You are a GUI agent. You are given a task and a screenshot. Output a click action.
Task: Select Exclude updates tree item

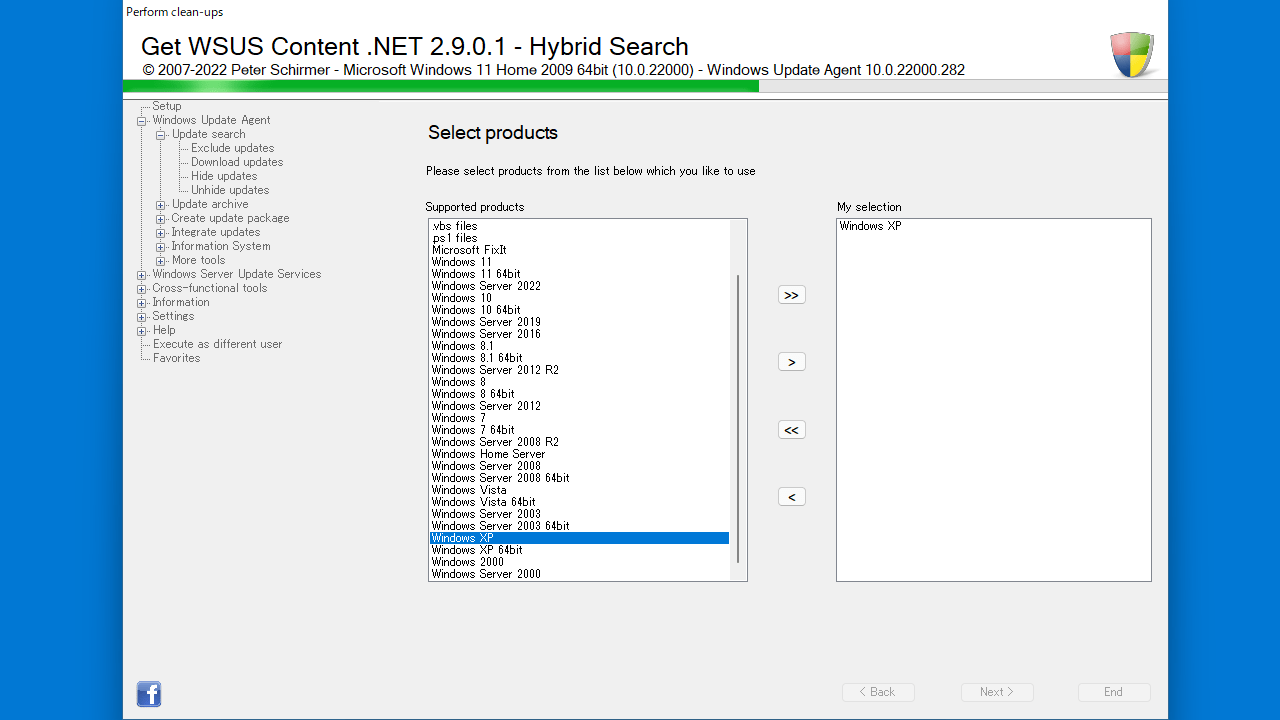tap(232, 148)
